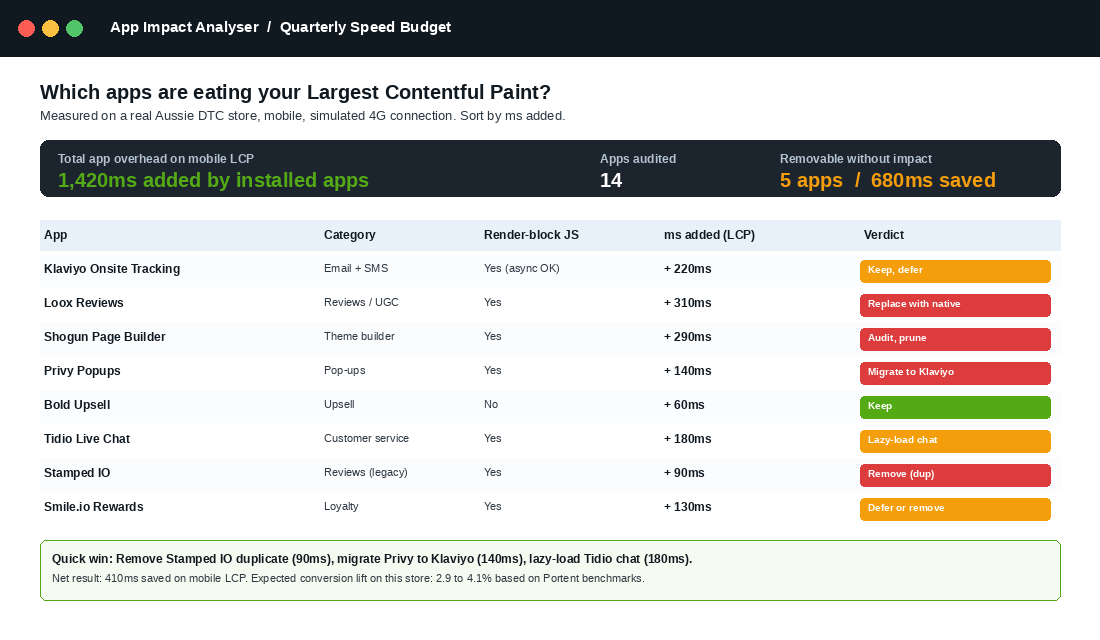Click the Email + SMS category cell

pyautogui.click(x=356, y=268)
